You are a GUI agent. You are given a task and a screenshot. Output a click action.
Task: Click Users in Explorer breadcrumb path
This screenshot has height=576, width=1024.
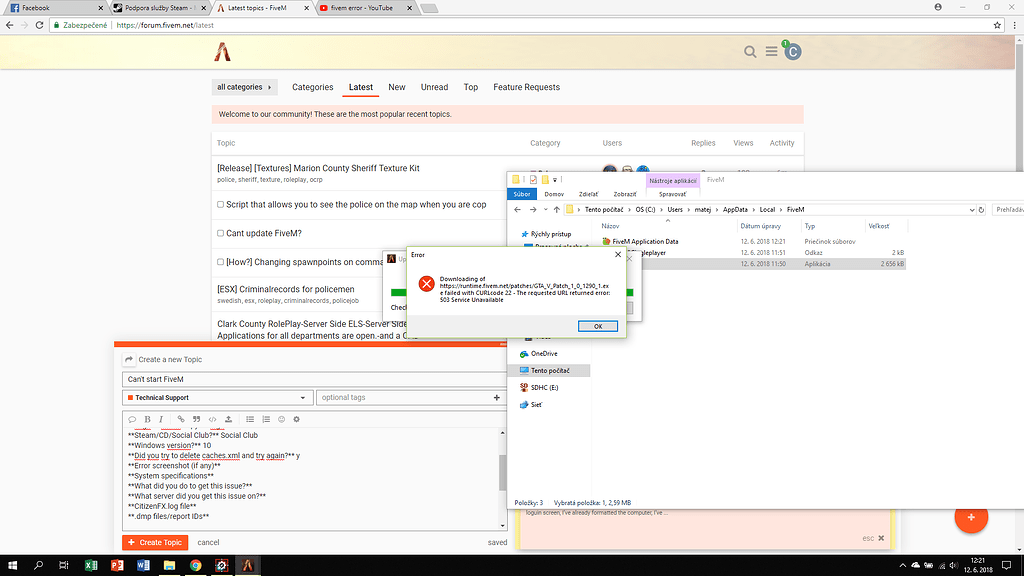pos(675,210)
